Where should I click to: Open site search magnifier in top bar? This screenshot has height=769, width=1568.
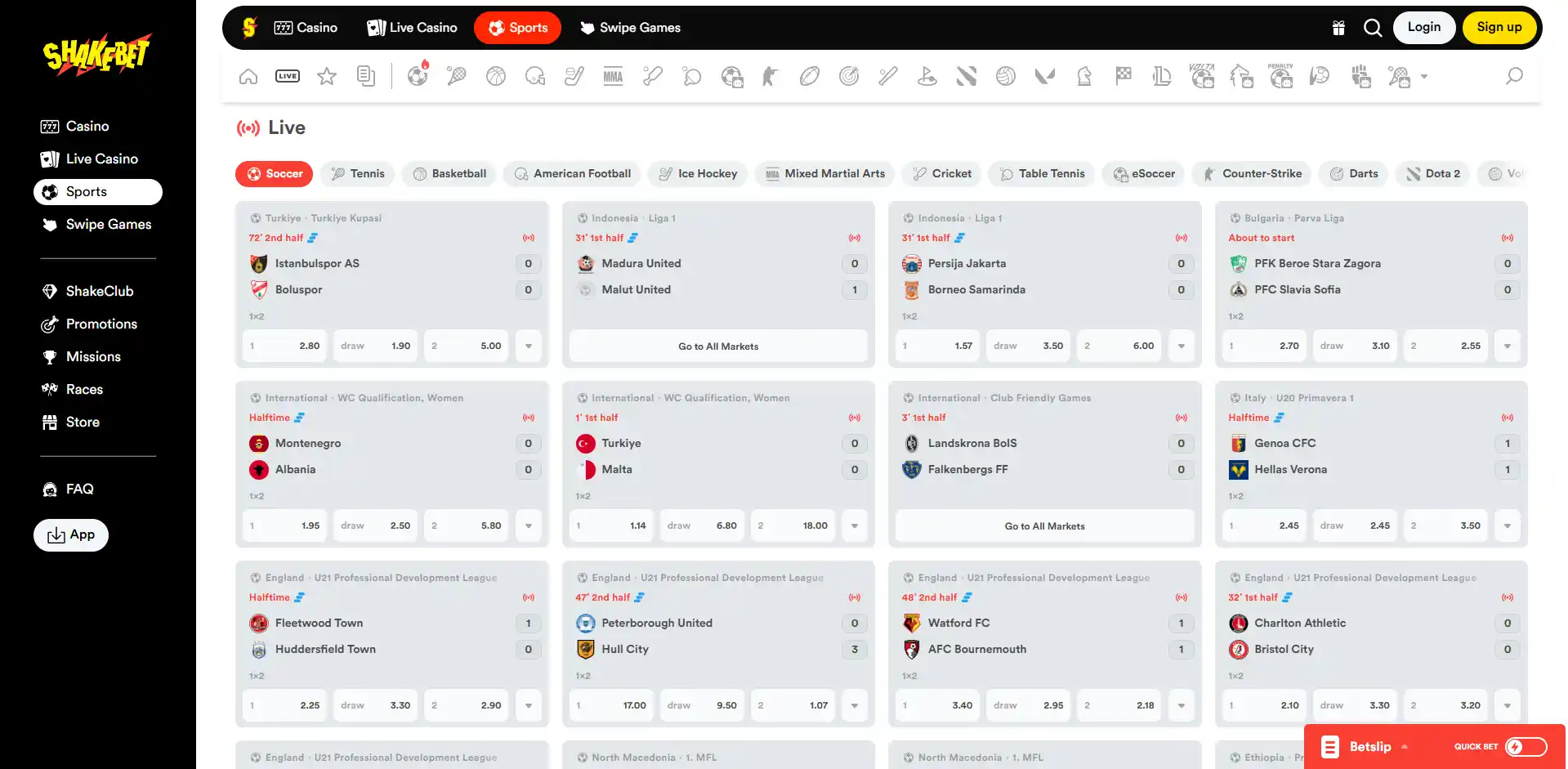[1373, 28]
